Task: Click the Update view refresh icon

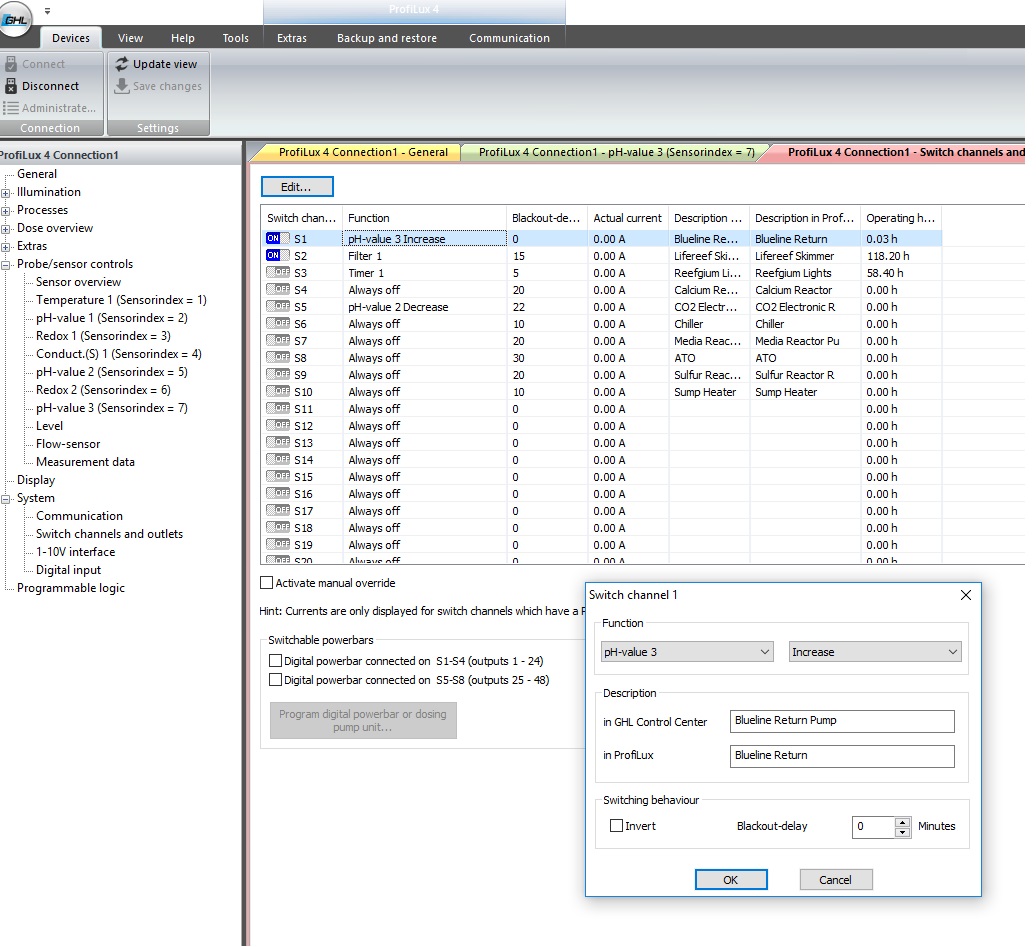Action: (122, 64)
